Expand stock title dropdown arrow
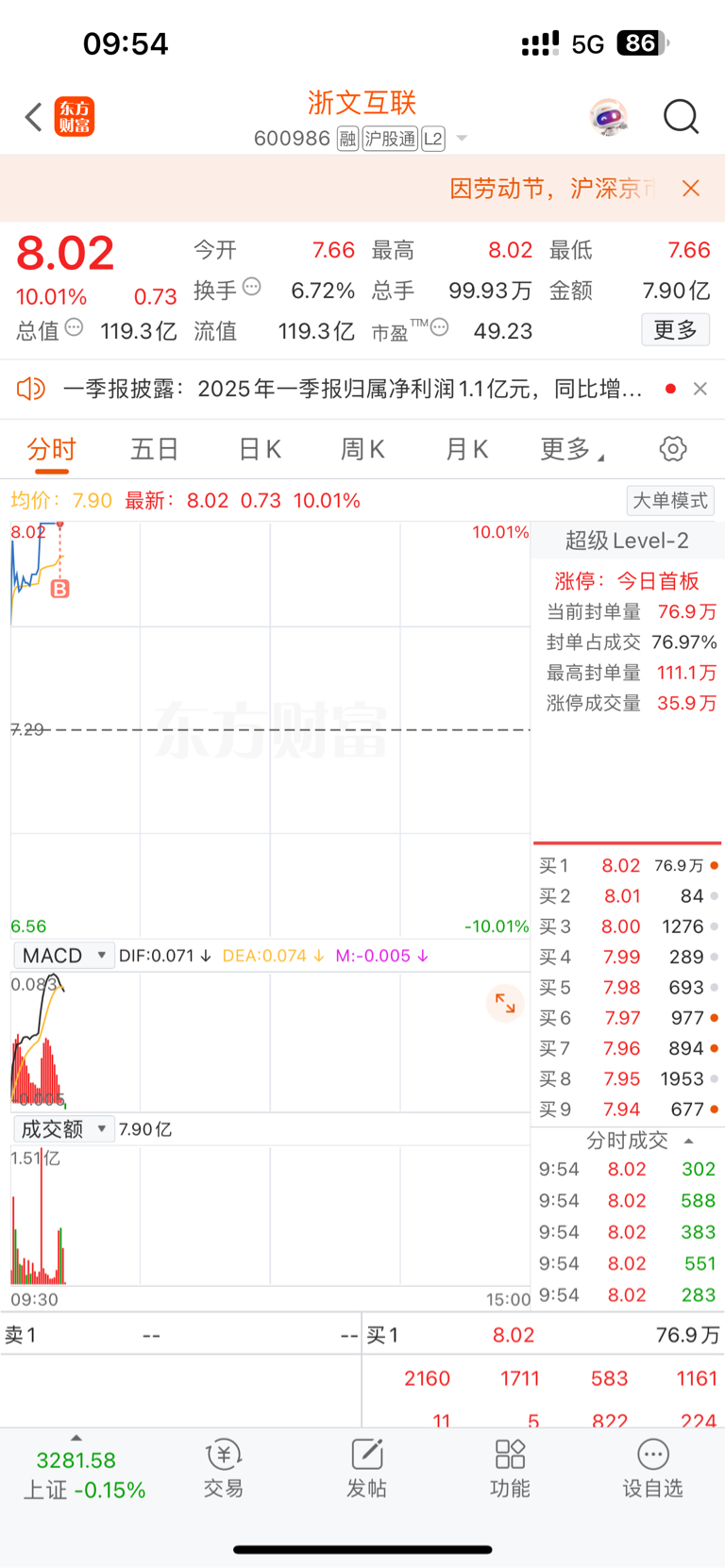Screen dimensions: 725x1568 [462, 139]
